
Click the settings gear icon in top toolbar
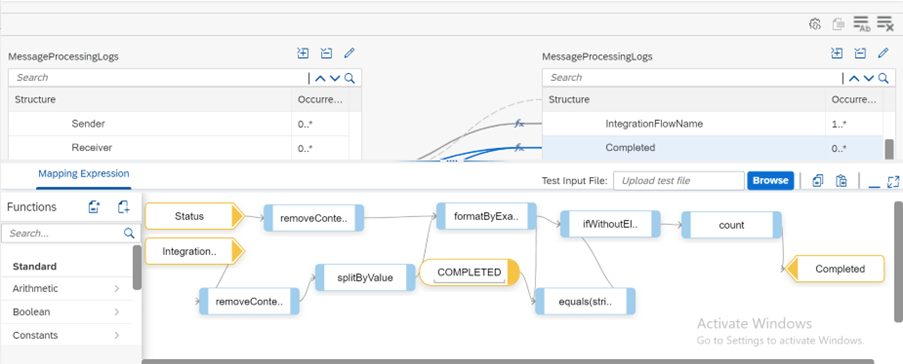tap(814, 24)
